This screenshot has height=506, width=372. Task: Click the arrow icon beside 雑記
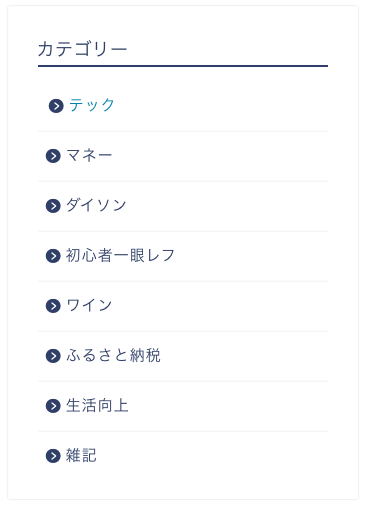tap(53, 456)
